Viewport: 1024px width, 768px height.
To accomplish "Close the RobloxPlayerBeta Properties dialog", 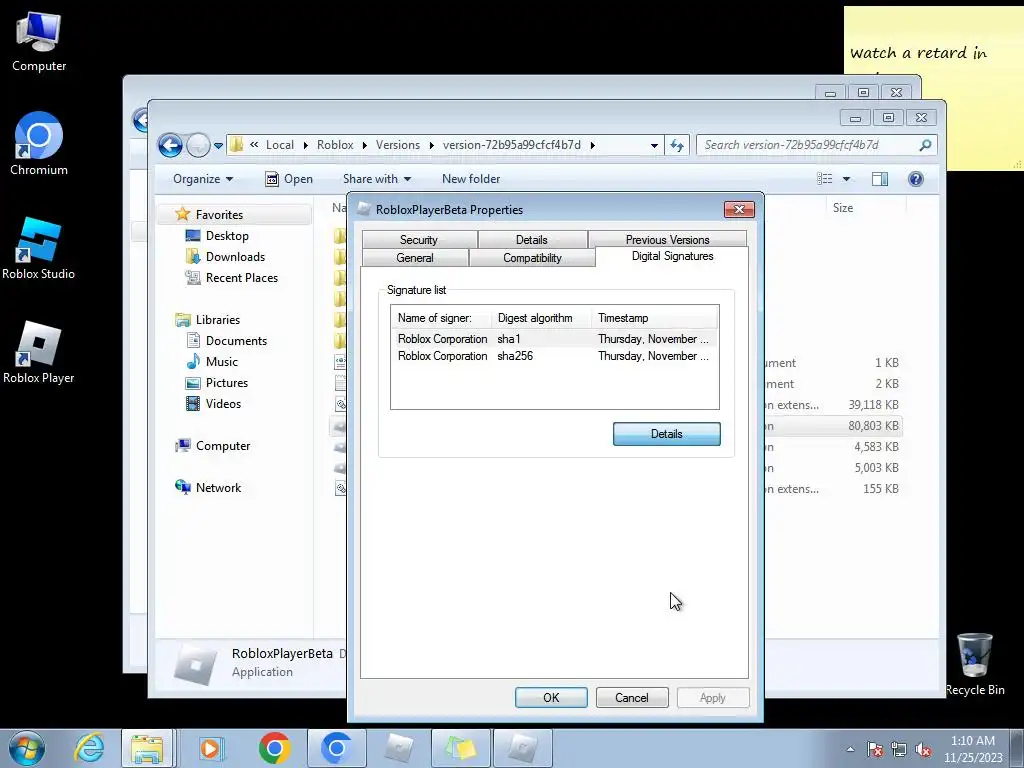I will [739, 209].
